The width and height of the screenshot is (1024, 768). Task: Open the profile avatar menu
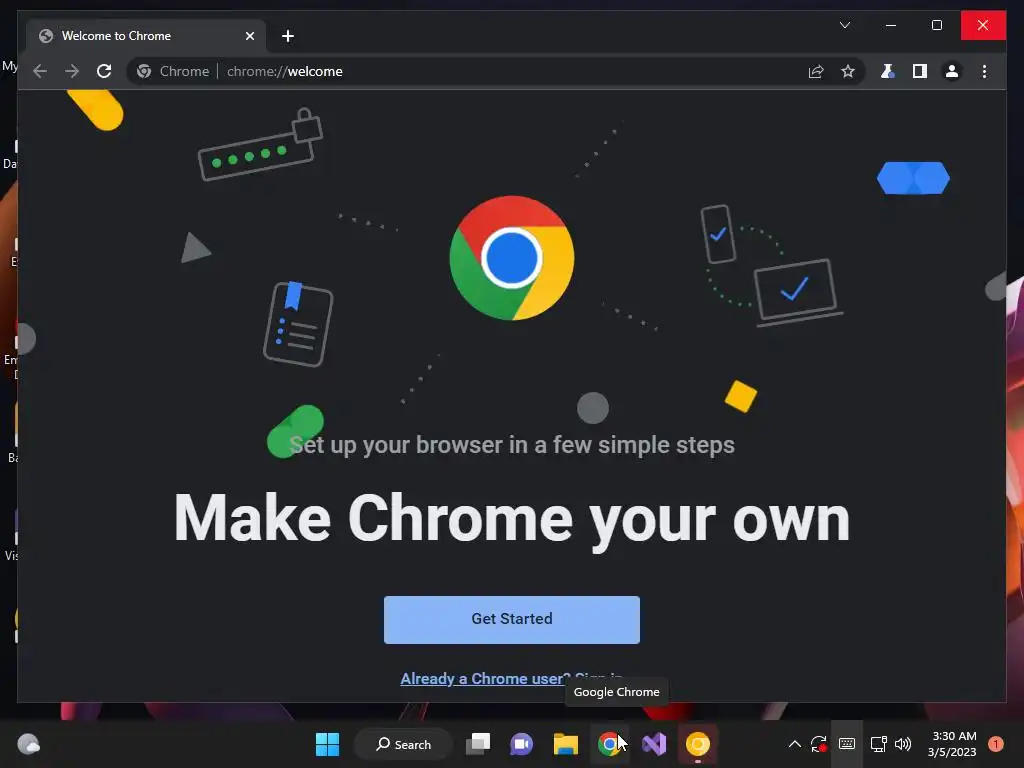tap(952, 71)
